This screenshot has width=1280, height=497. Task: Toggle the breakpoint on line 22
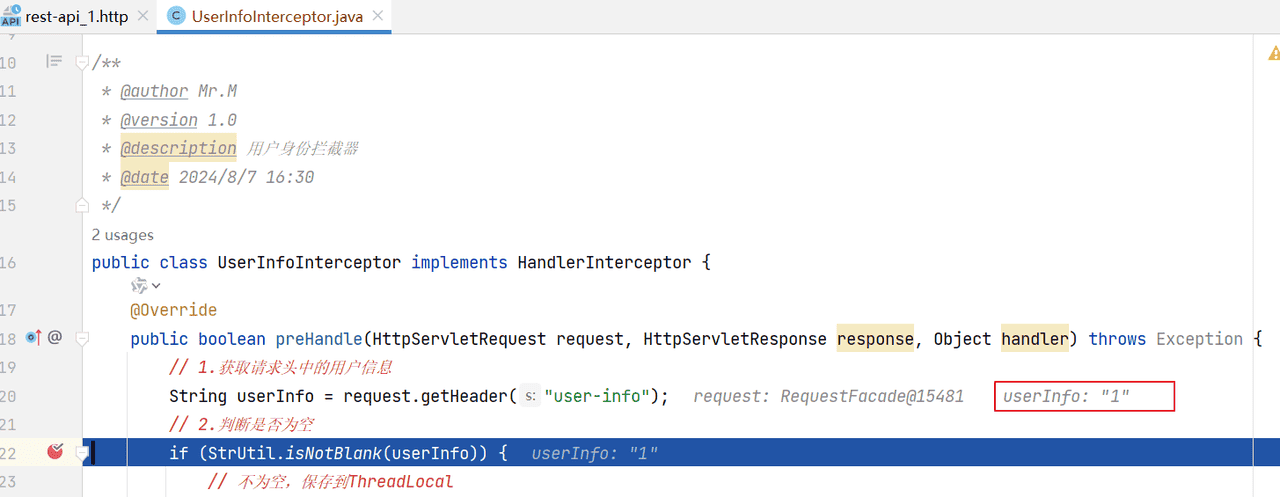click(x=55, y=453)
